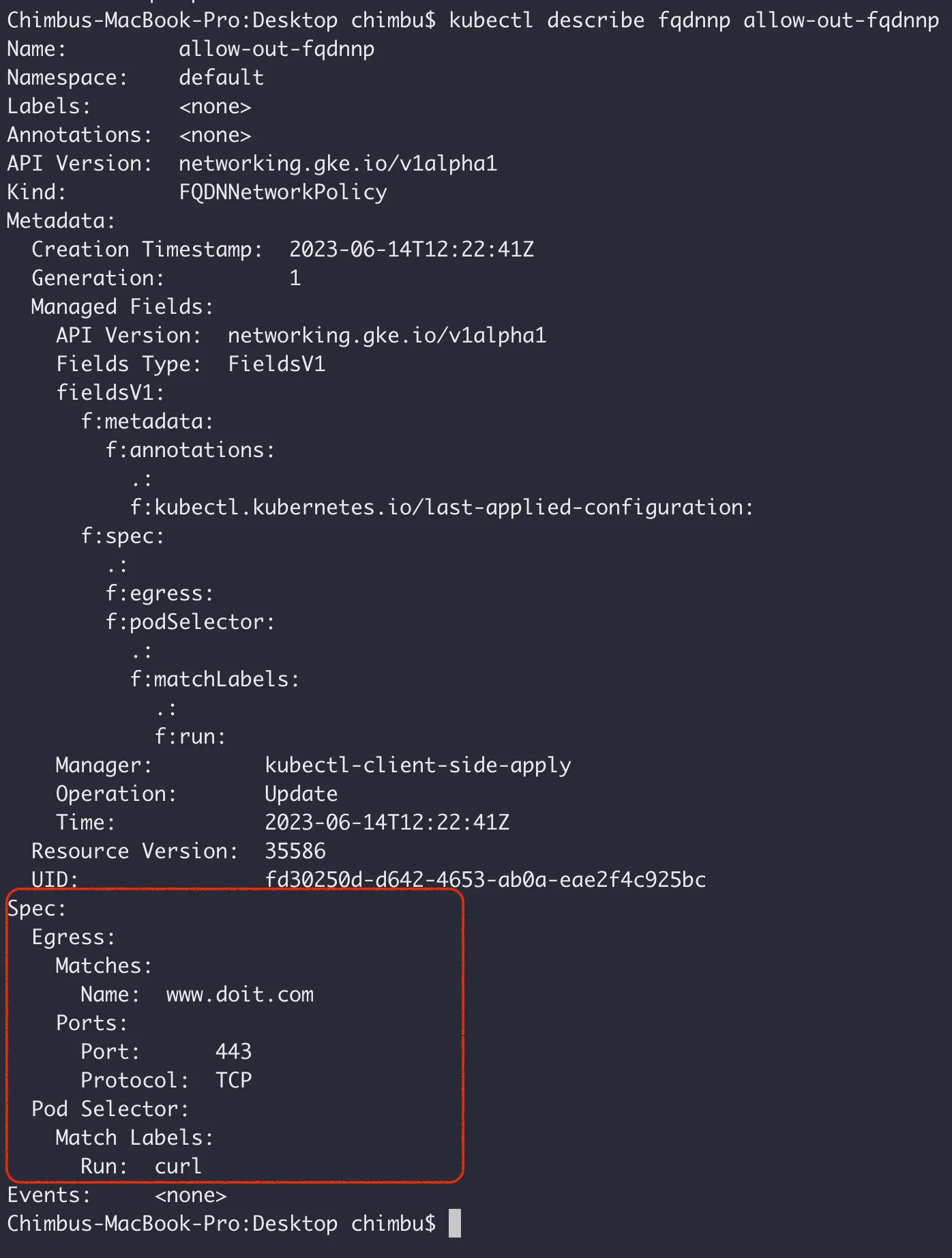
Task: Click the Creation Timestamp value
Action: tap(411, 249)
